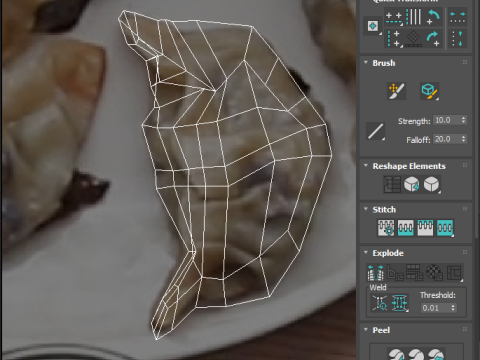Activate the Paint Move brush tool
The width and height of the screenshot is (480, 360).
[x=397, y=91]
